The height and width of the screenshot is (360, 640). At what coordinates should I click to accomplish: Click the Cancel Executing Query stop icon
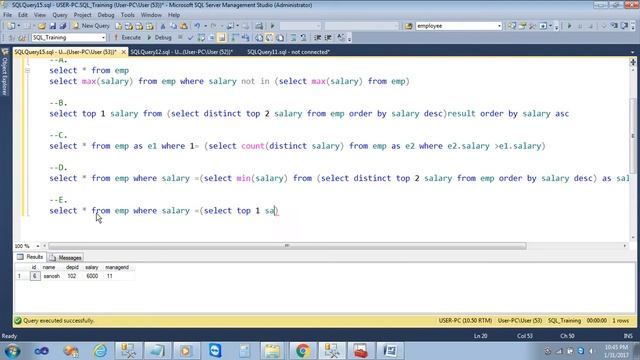pos(180,38)
